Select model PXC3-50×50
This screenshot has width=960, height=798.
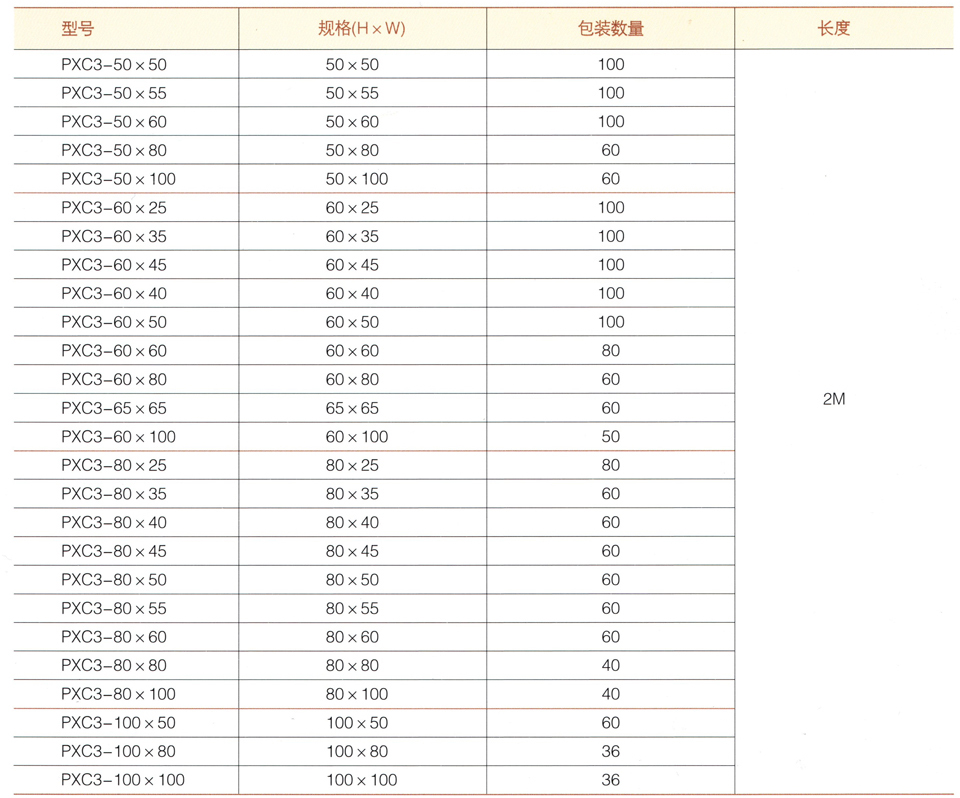pyautogui.click(x=114, y=64)
